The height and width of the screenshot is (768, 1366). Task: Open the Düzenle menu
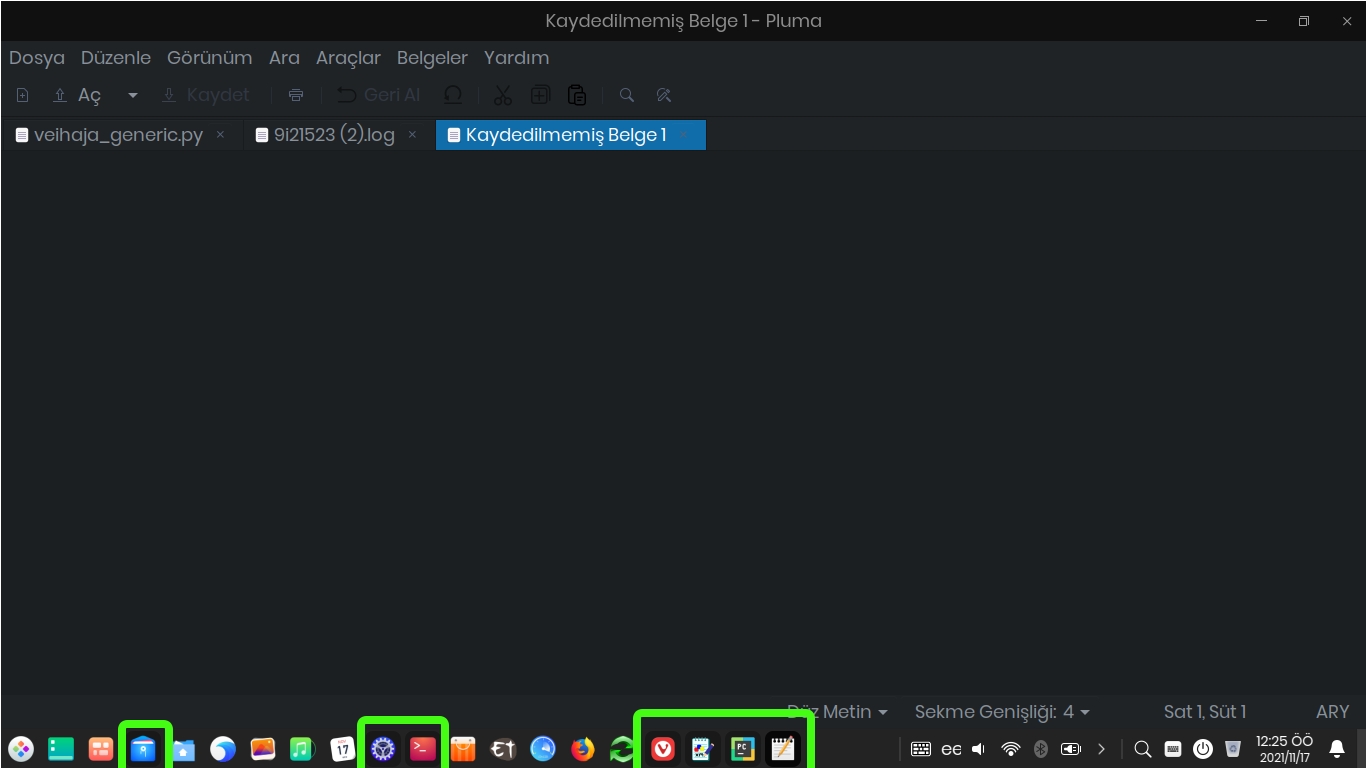116,58
